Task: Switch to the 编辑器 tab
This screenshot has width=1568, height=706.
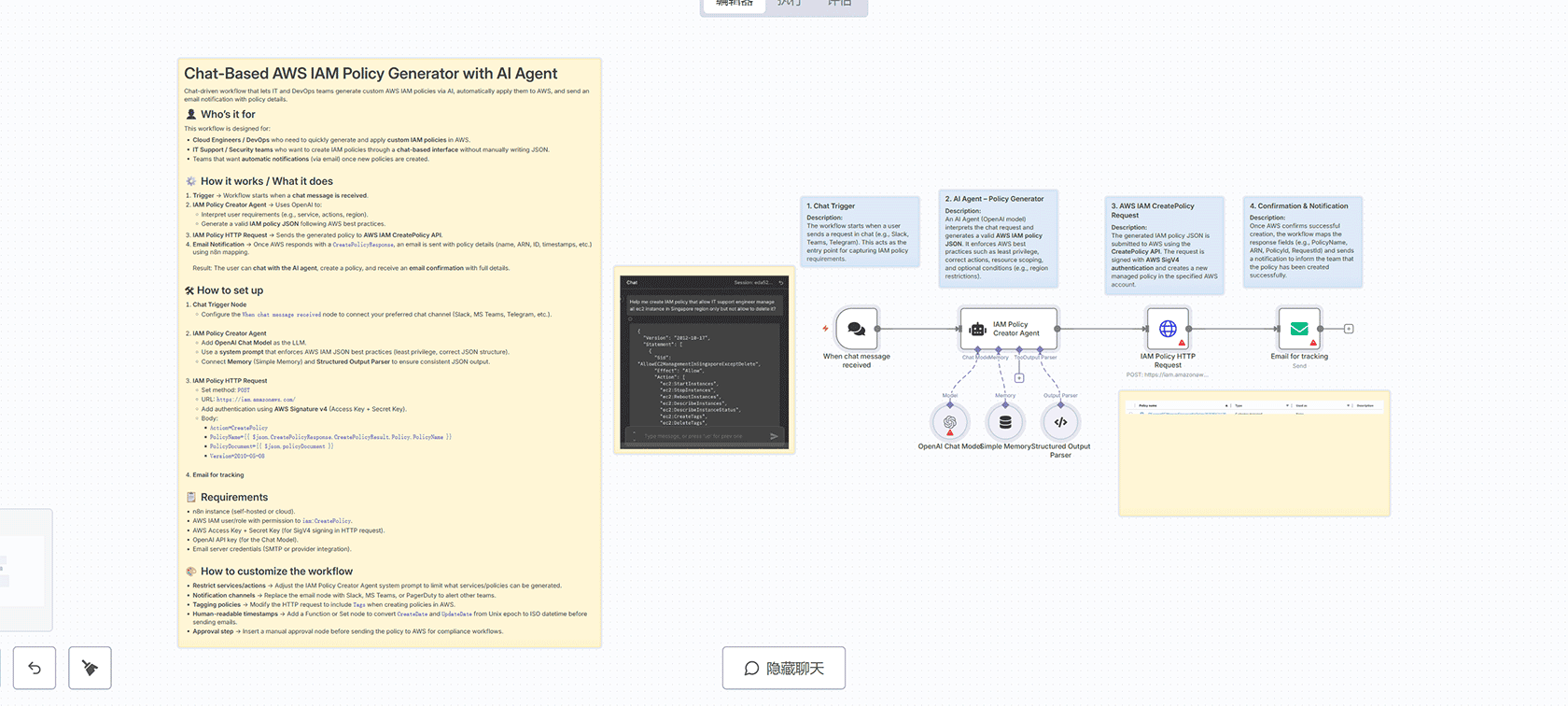Action: click(734, 4)
